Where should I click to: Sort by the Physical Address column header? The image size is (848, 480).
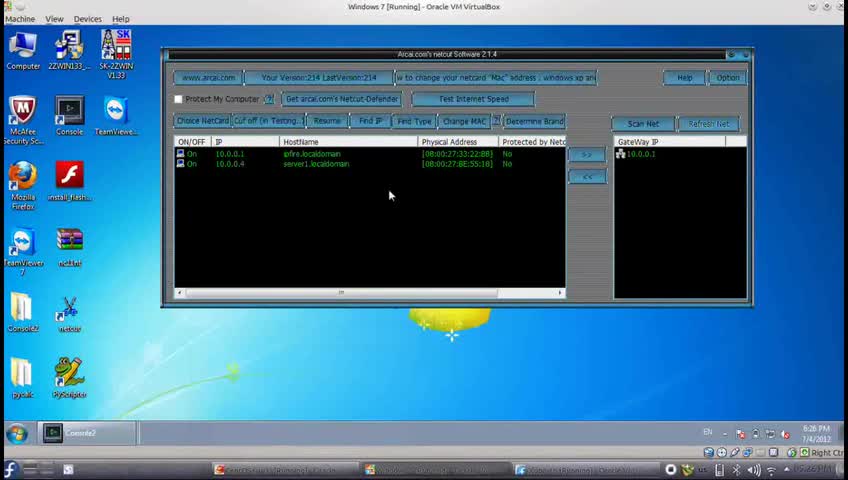458,142
